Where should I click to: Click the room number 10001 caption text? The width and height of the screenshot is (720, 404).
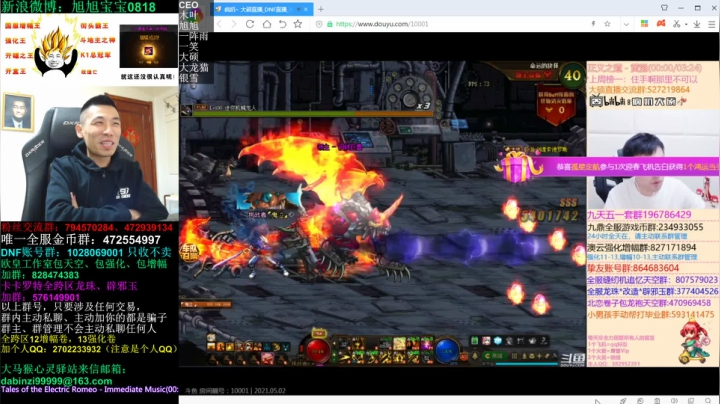[235, 391]
